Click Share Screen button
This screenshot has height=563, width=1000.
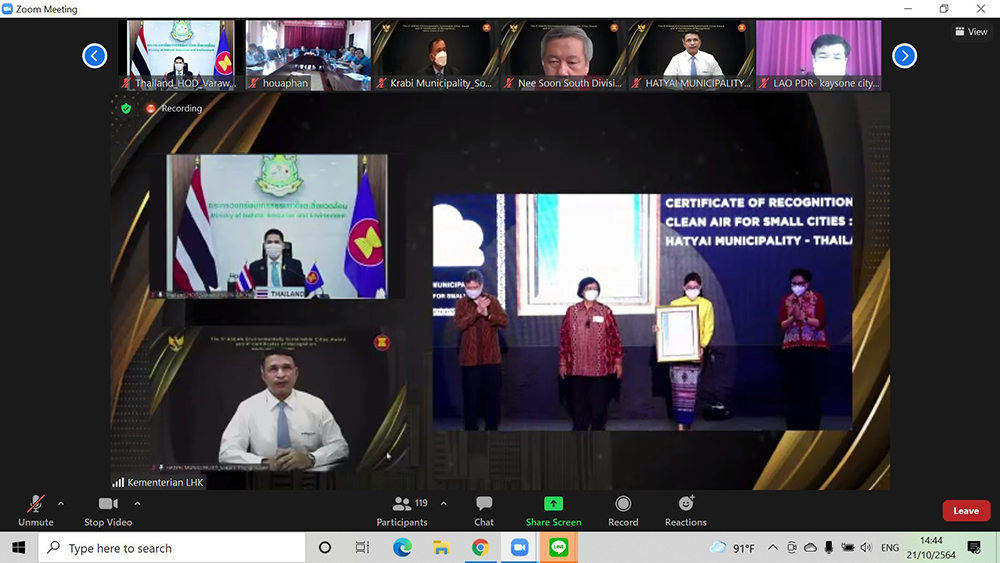(x=553, y=510)
